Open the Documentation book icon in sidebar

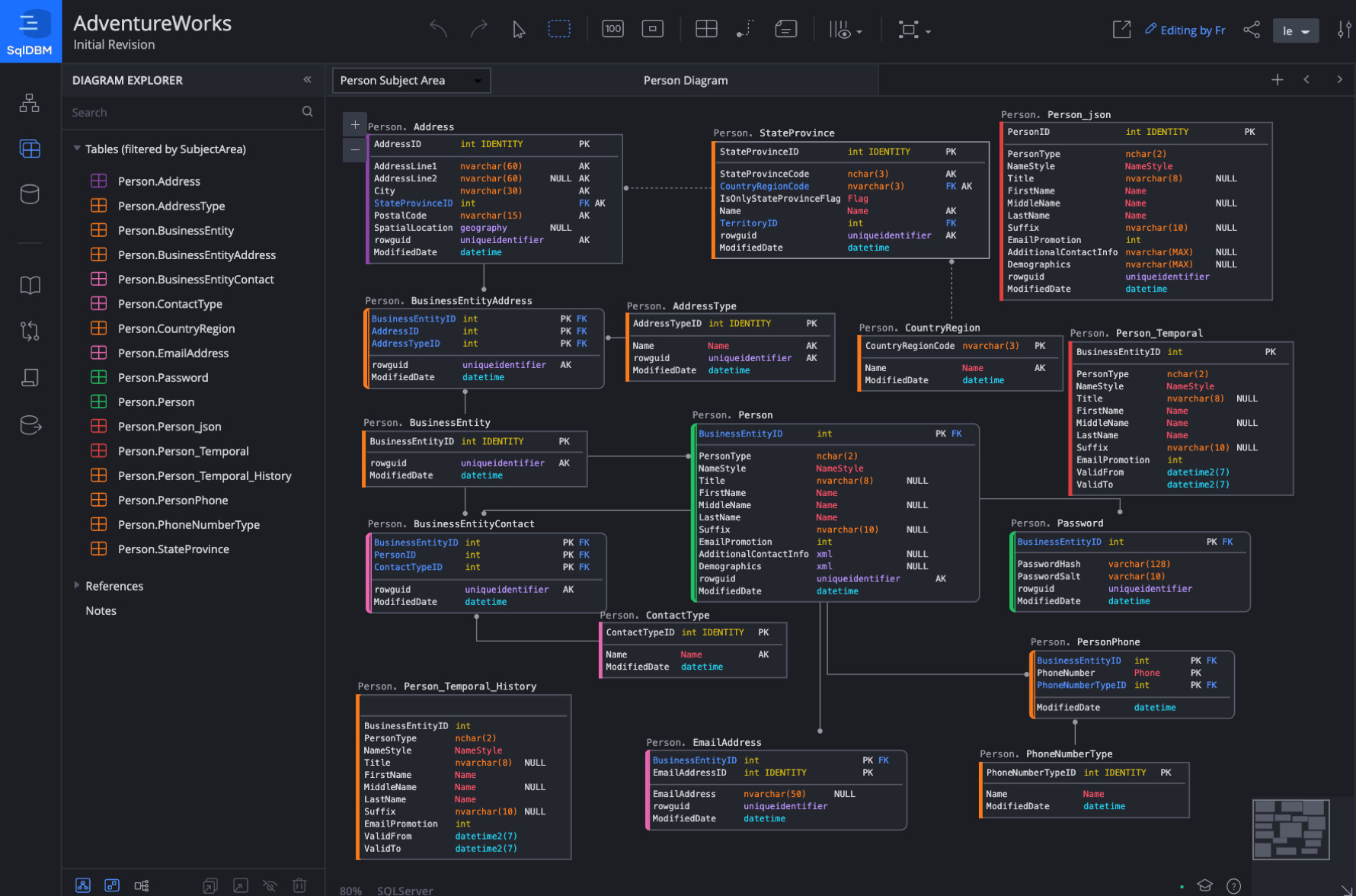[30, 285]
